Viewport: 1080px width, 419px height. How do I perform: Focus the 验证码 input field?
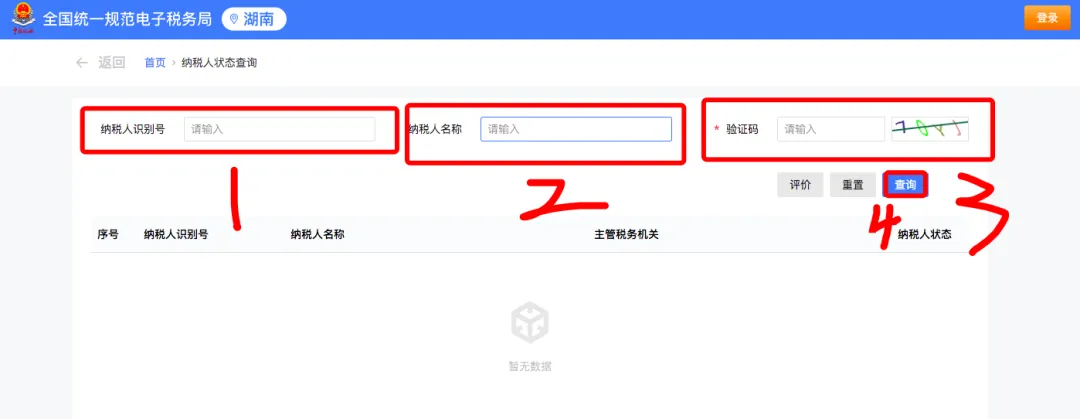(831, 129)
